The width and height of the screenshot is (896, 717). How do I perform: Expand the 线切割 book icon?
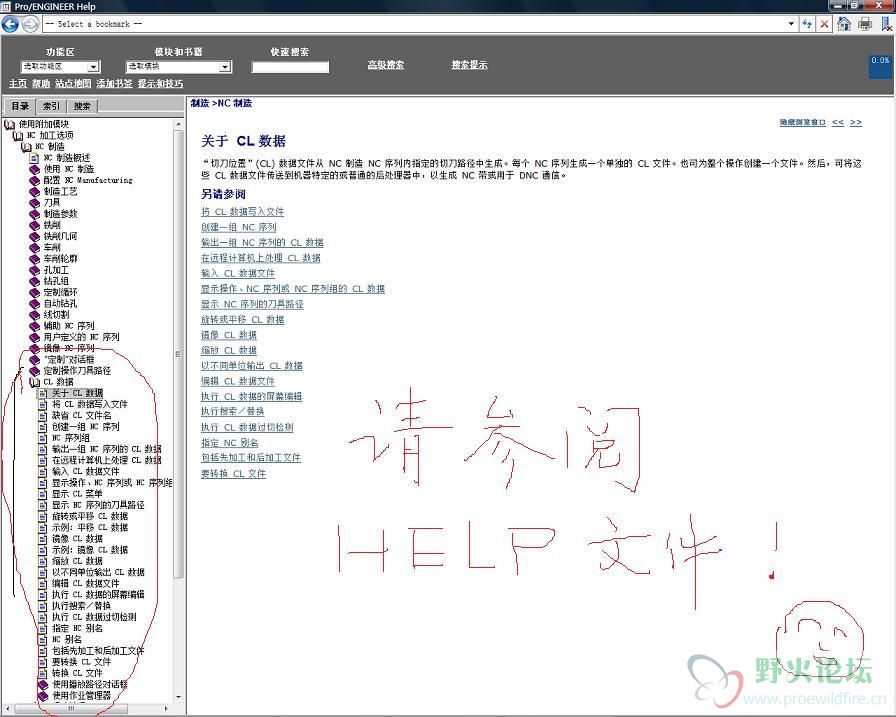click(34, 315)
